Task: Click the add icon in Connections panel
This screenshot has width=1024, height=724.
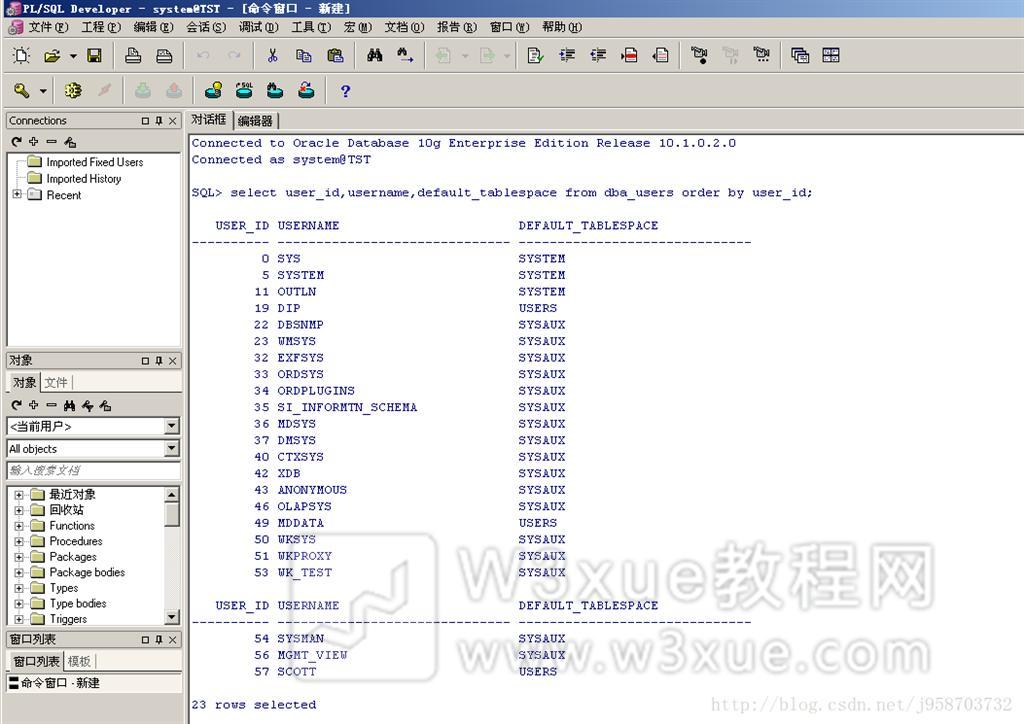Action: pos(34,142)
